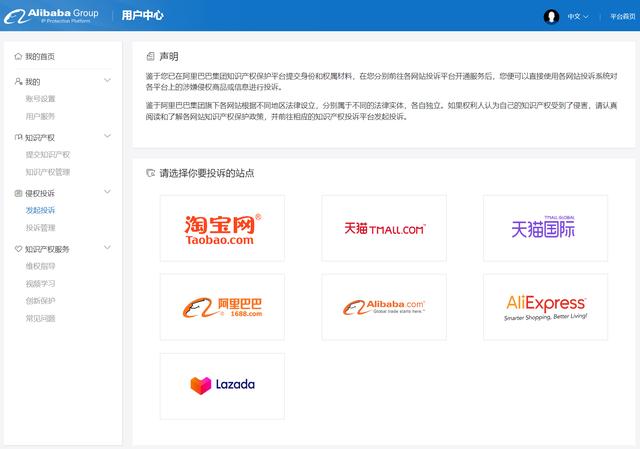Open 维权指导 in the sidebar
640x449 pixels.
point(40,266)
